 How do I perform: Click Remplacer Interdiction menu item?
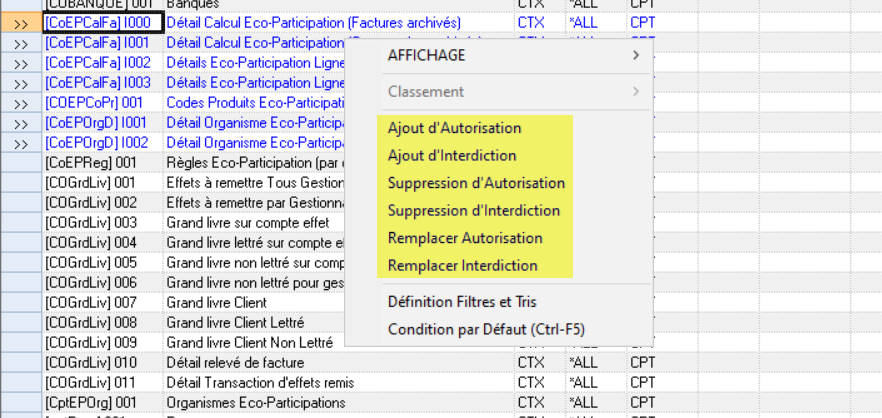[x=462, y=266]
